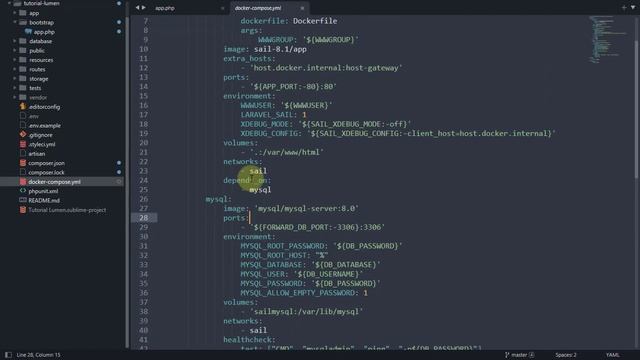Open composer.lock in the sidebar
Viewport: 640px width, 360px height.
(x=46, y=172)
